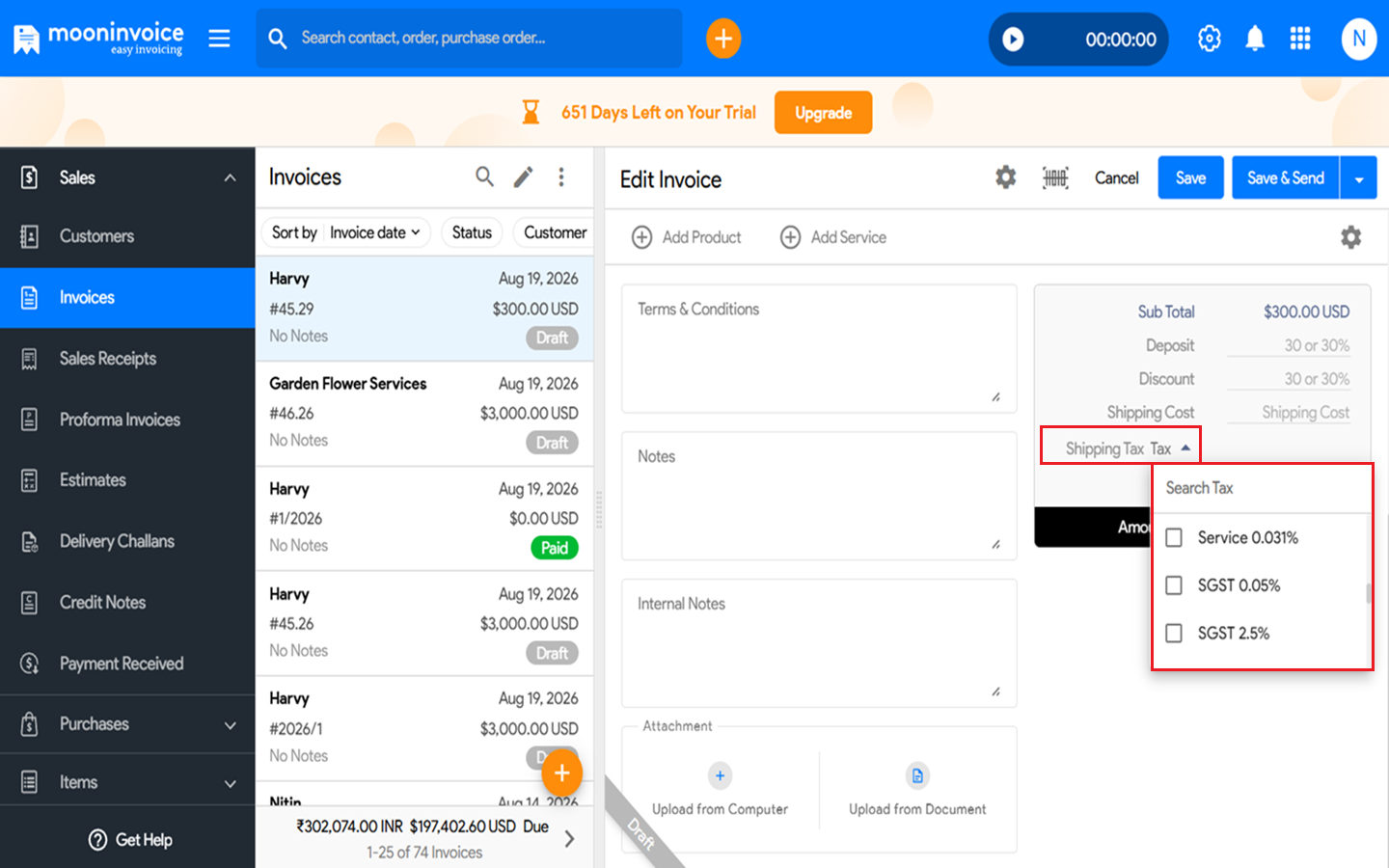Click the Search Tax field
This screenshot has width=1389, height=868.
(x=1262, y=488)
